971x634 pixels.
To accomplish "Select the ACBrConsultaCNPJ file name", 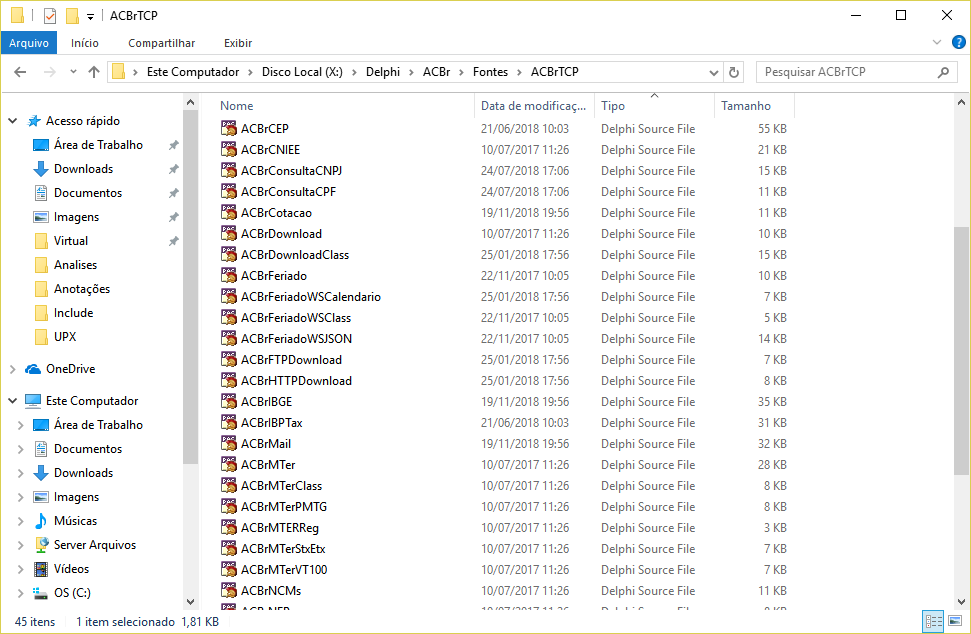I will 291,171.
